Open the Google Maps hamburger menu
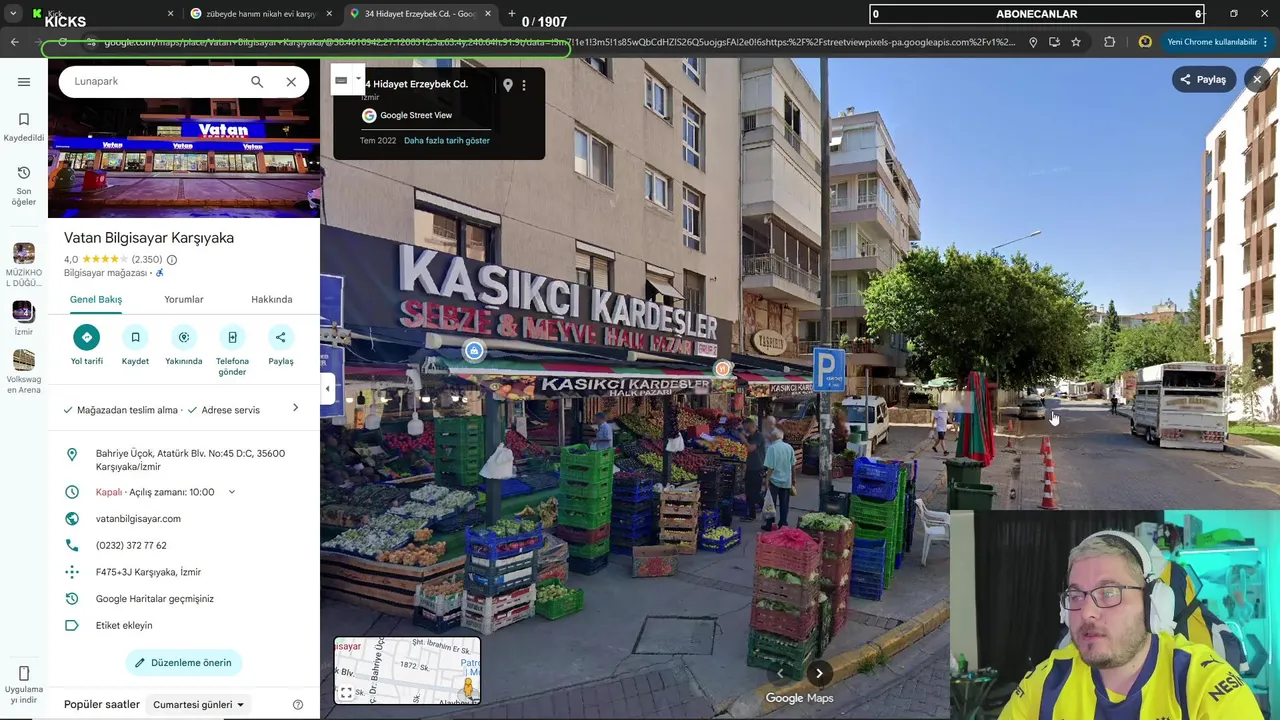Viewport: 1280px width, 720px height. (x=24, y=82)
